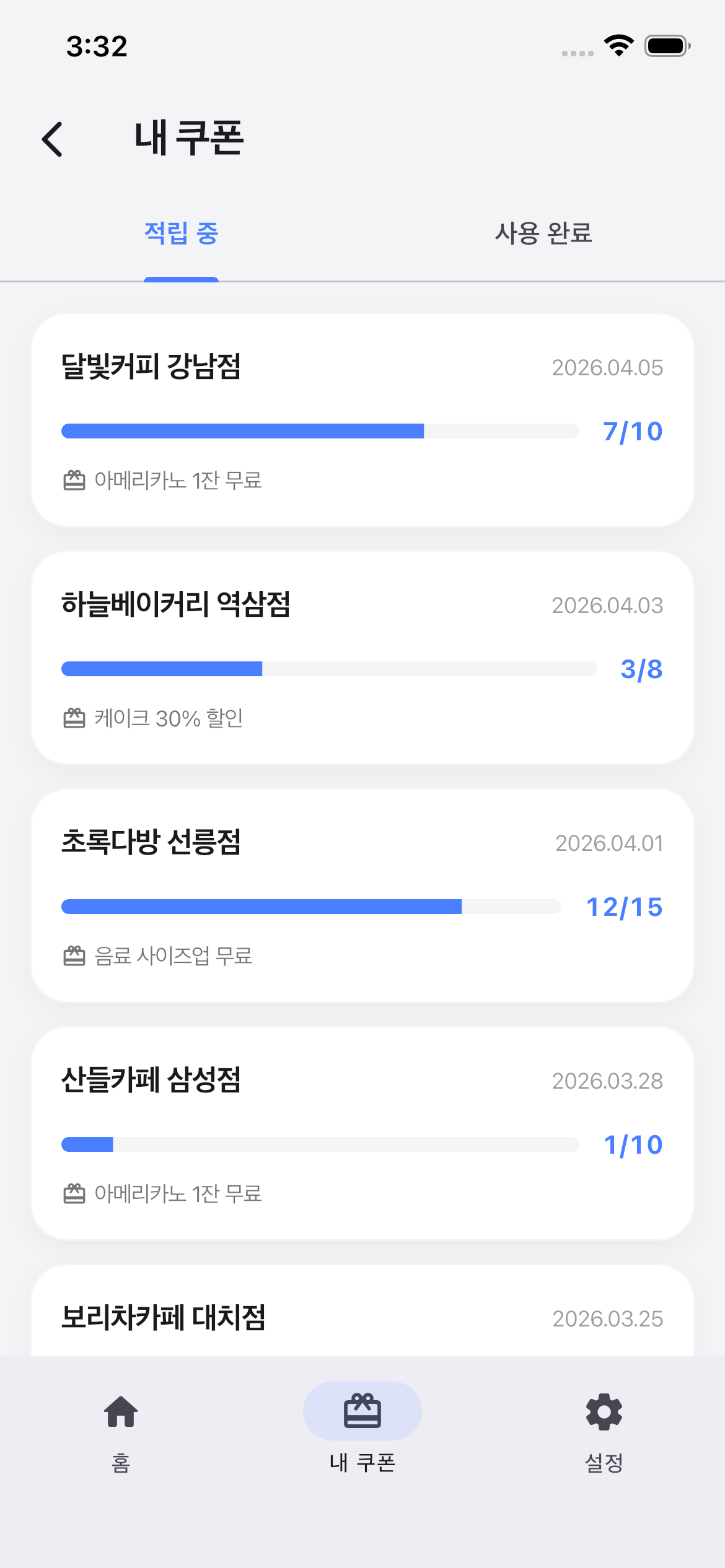
Task: Tap the 내 쿠폰 gift icon in navigation
Action: click(x=362, y=1411)
